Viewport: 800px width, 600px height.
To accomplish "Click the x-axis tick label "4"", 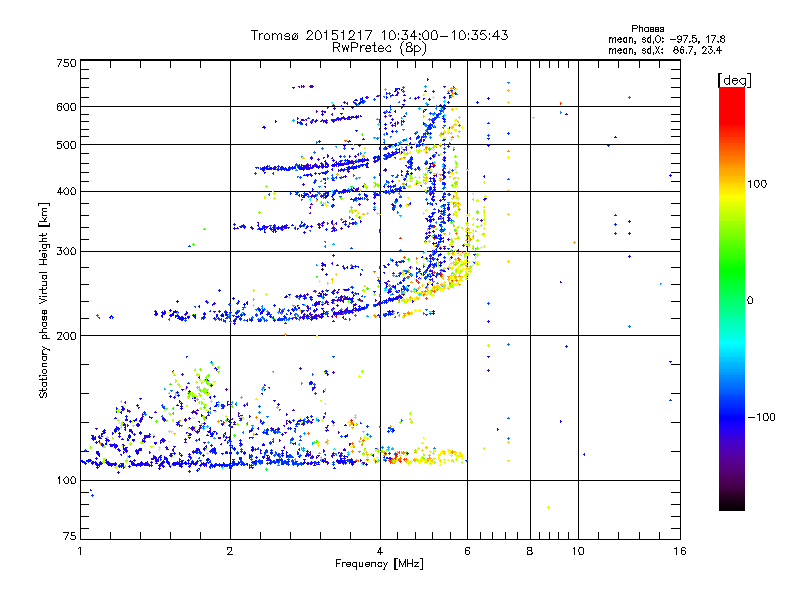I will (x=380, y=551).
